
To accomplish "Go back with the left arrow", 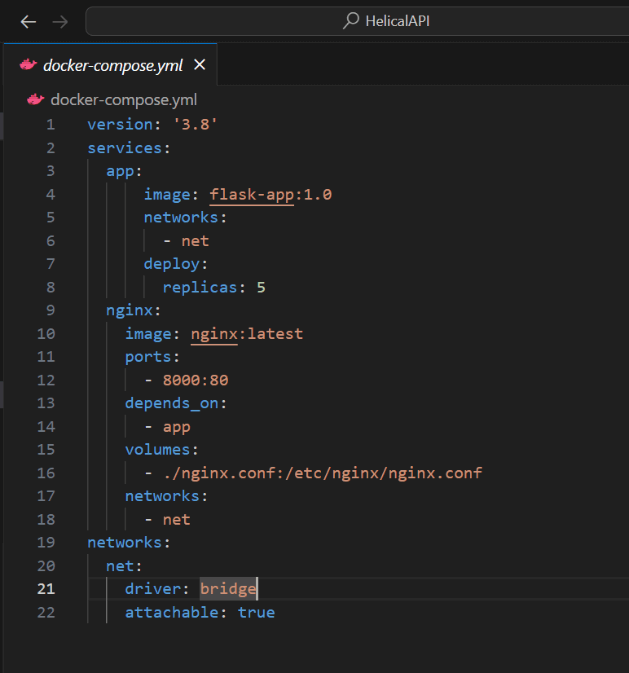I will pos(28,21).
